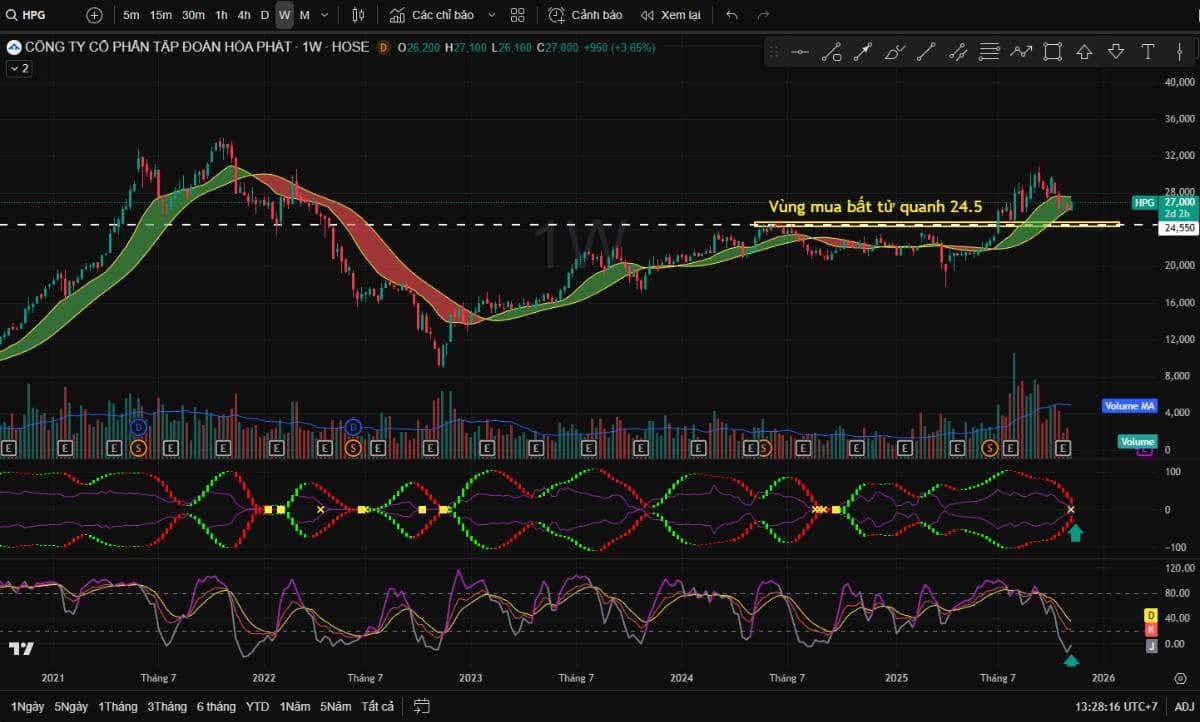This screenshot has width=1200, height=722.
Task: Set range to 5Ngày
Action: pos(71,706)
